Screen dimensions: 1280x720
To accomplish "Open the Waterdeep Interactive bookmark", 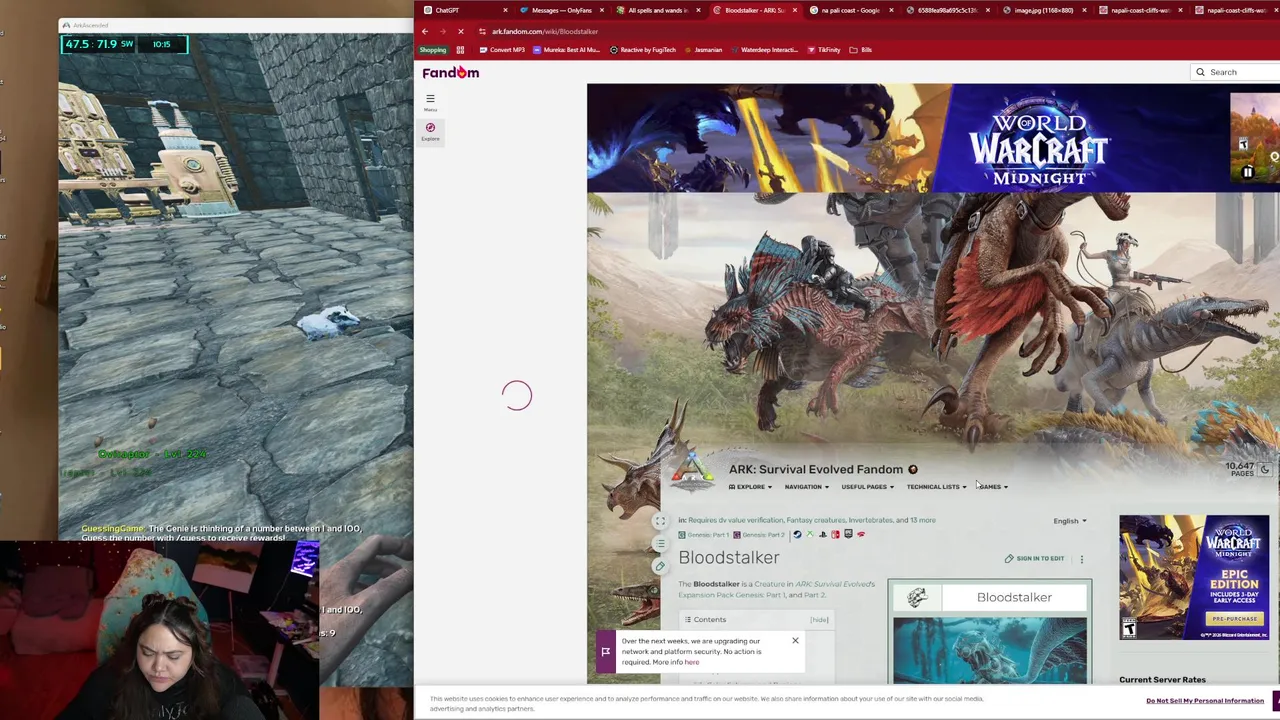I will coord(764,50).
